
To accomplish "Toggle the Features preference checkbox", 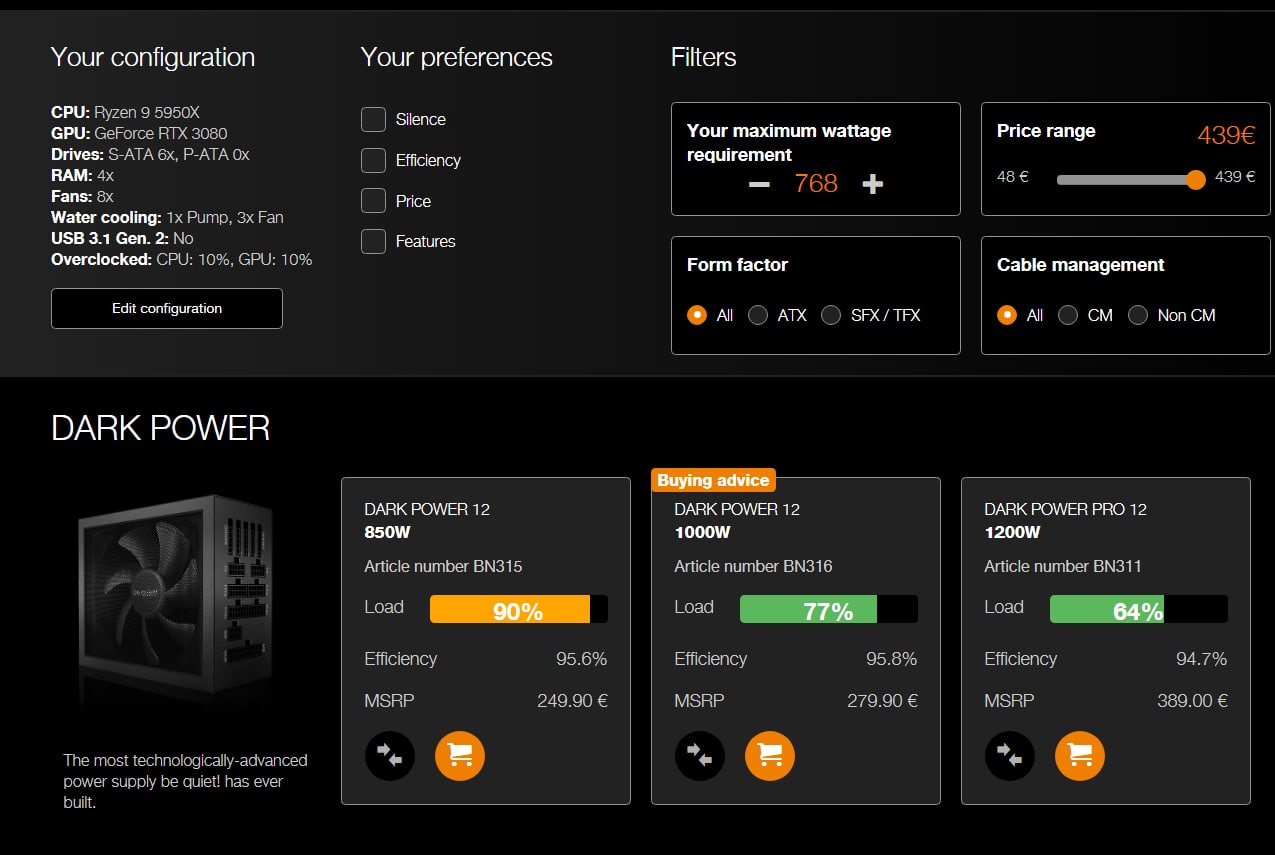I will point(373,241).
